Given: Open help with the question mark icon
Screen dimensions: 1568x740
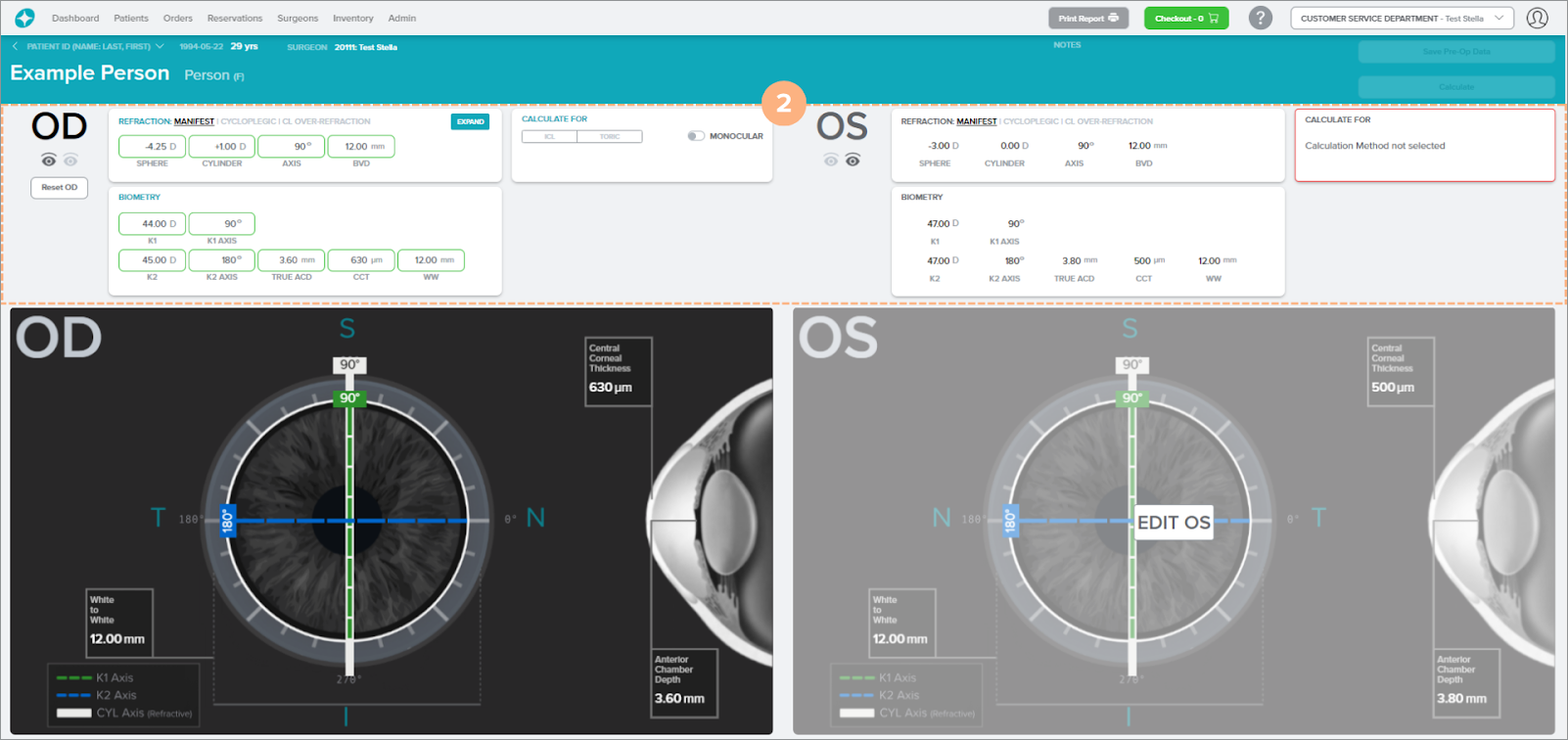Looking at the screenshot, I should click(1261, 18).
